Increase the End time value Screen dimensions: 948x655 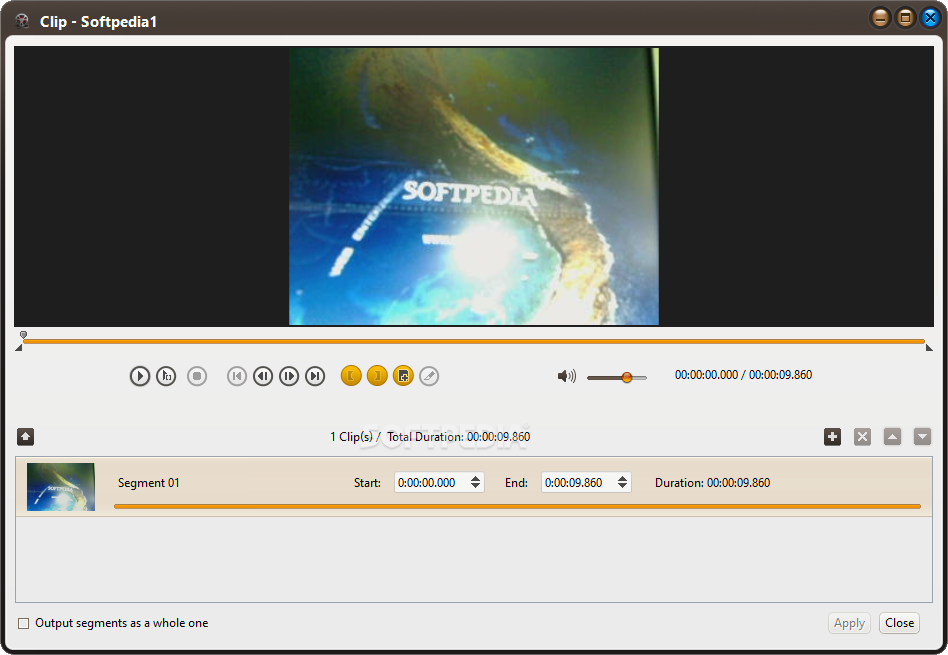point(623,478)
